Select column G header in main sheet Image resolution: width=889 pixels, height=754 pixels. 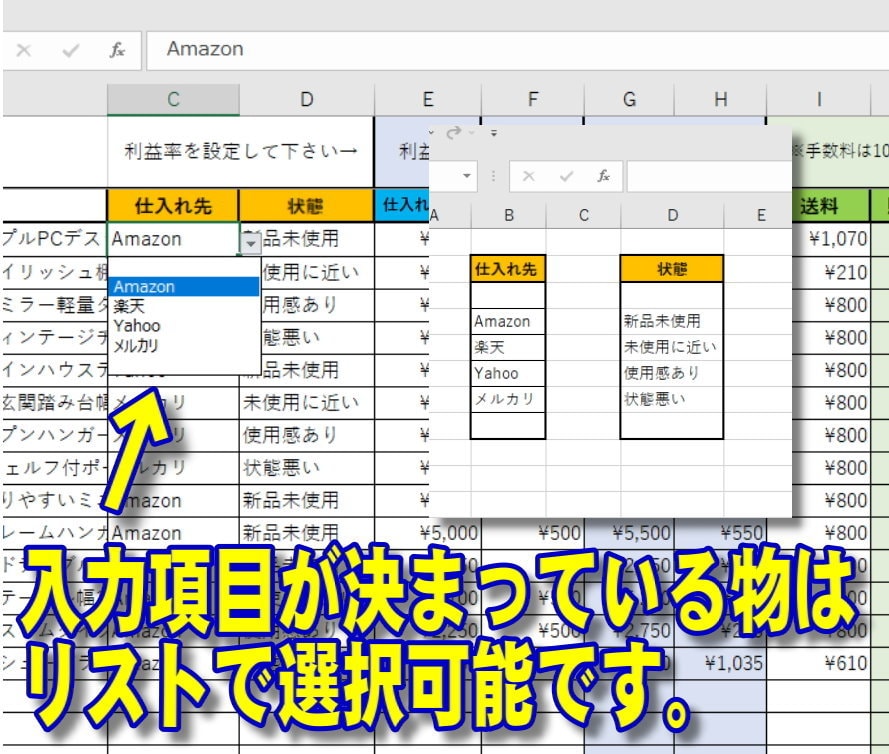pos(629,99)
